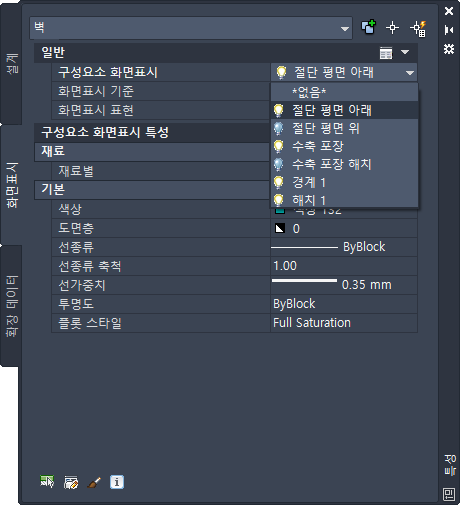This screenshot has height=505, width=460.
Task: Expand the arrow beside 일반 header table icon
Action: point(405,52)
